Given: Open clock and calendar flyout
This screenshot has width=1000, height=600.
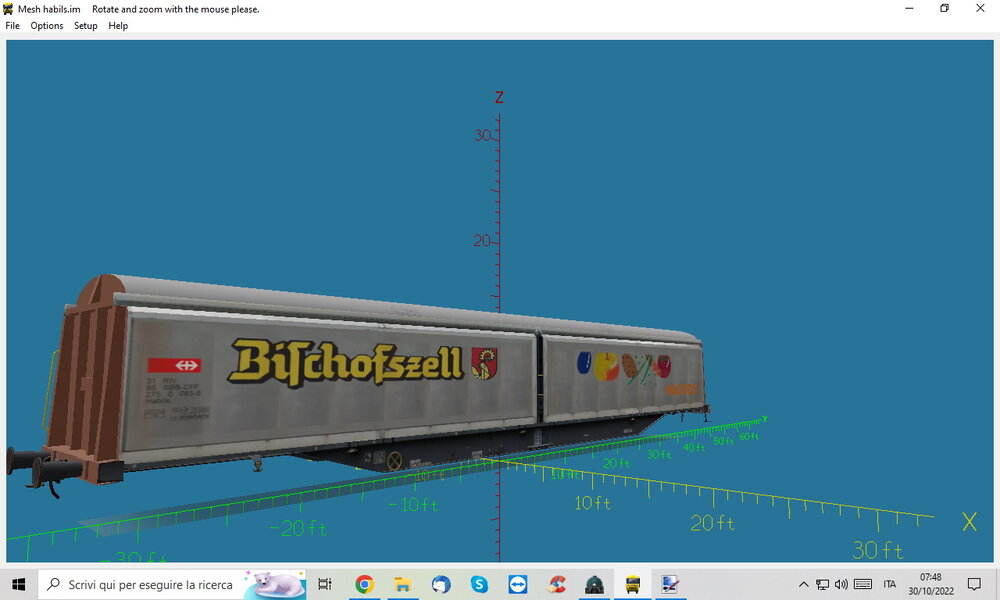Looking at the screenshot, I should point(930,584).
